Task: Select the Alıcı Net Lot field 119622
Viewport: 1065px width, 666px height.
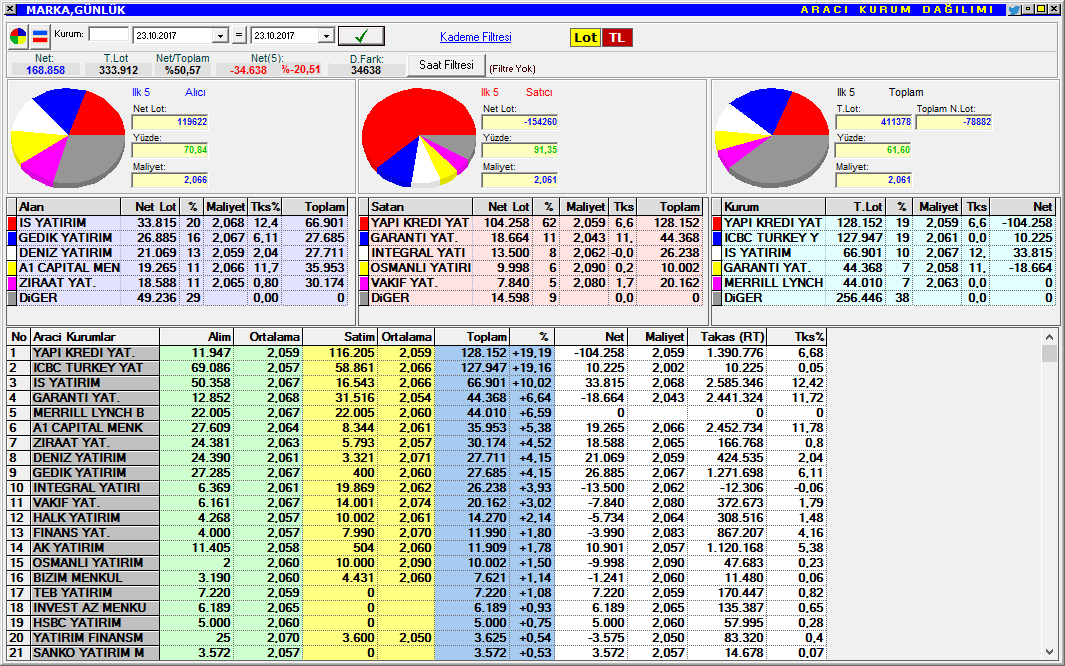Action: tap(170, 122)
